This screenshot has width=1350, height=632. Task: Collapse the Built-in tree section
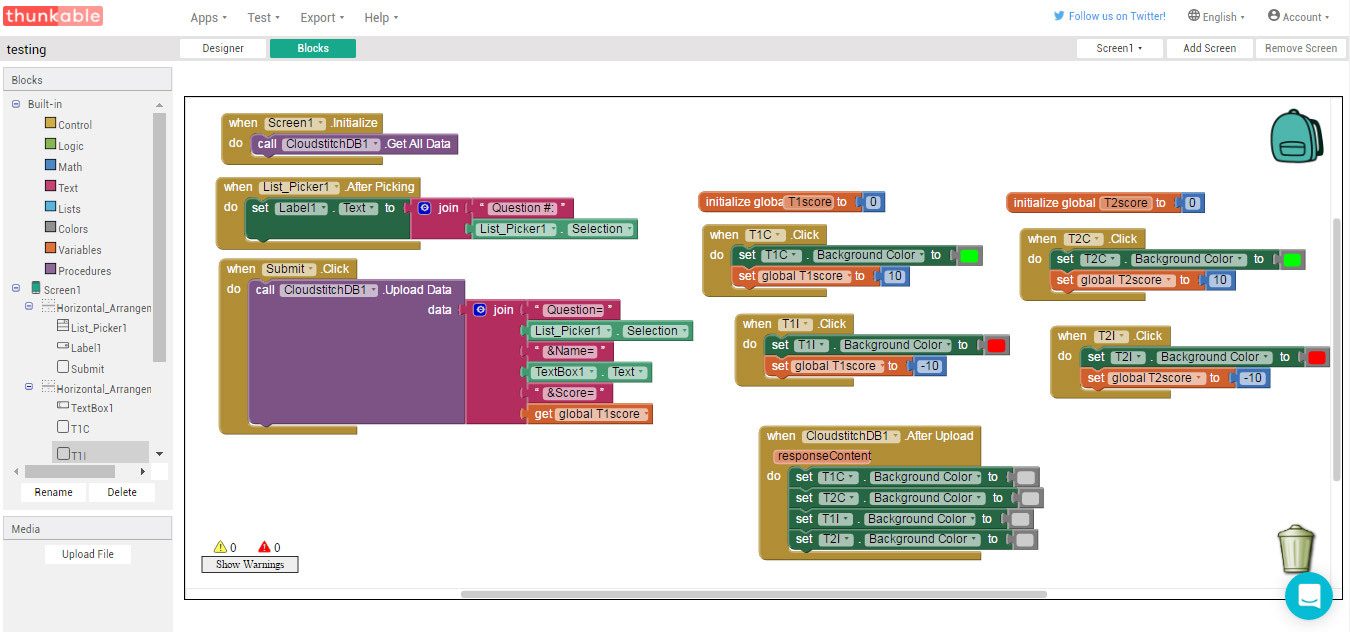[16, 104]
